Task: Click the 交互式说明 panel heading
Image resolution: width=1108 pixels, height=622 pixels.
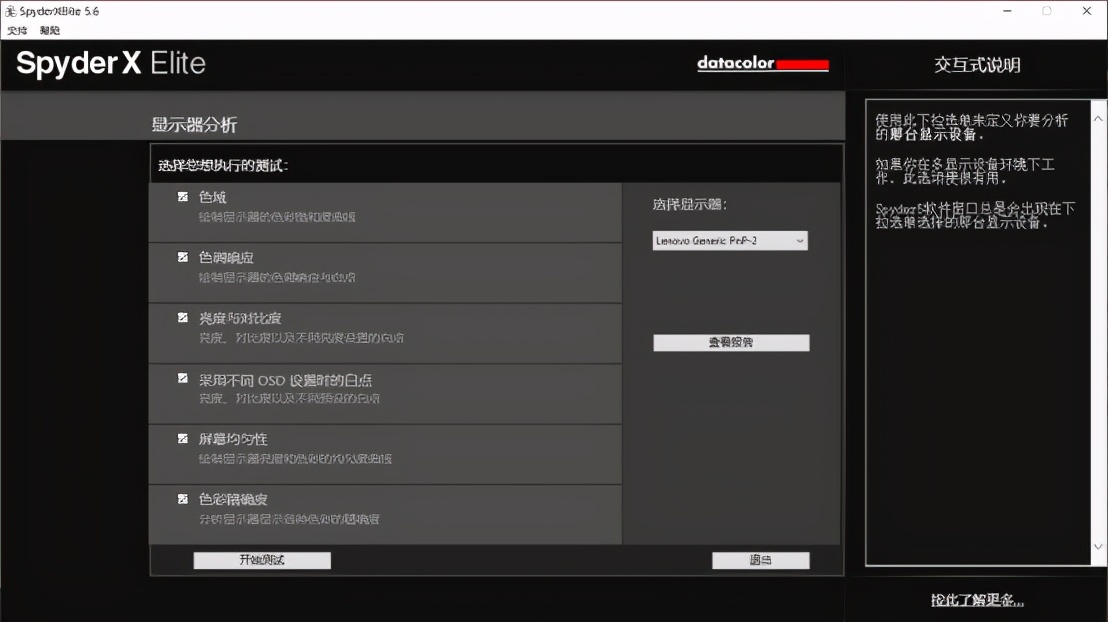Action: click(x=977, y=65)
